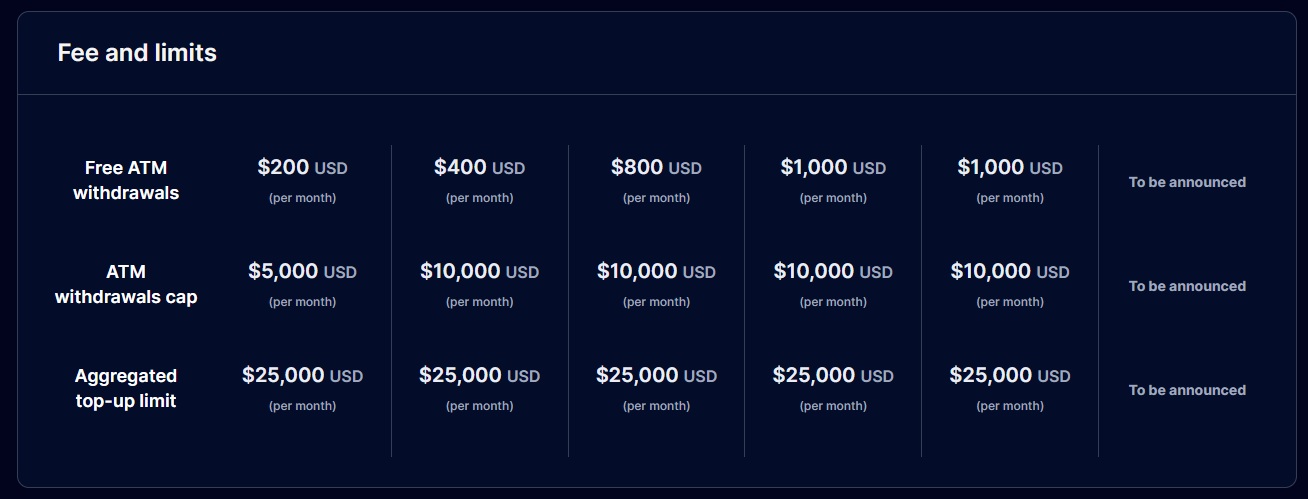The height and width of the screenshot is (499, 1308).
Task: Select the last $25,000 USD top-up limit amount
Action: tap(1010, 375)
